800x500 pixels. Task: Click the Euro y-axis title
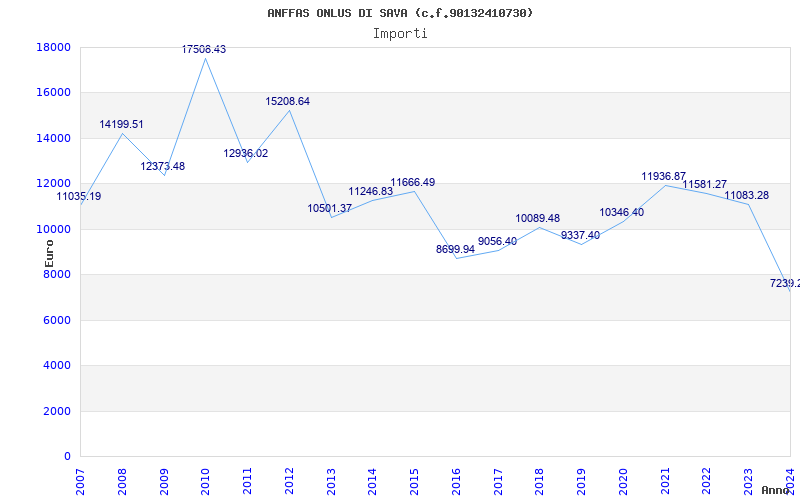click(x=49, y=254)
